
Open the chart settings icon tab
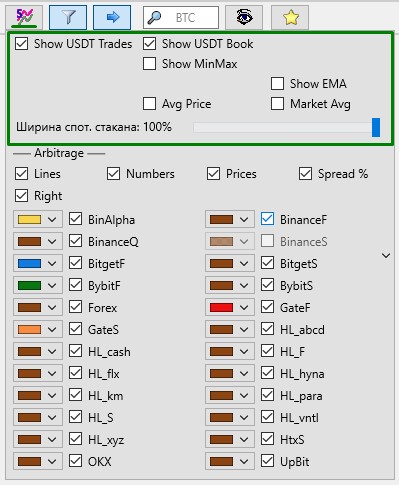[x=24, y=17]
